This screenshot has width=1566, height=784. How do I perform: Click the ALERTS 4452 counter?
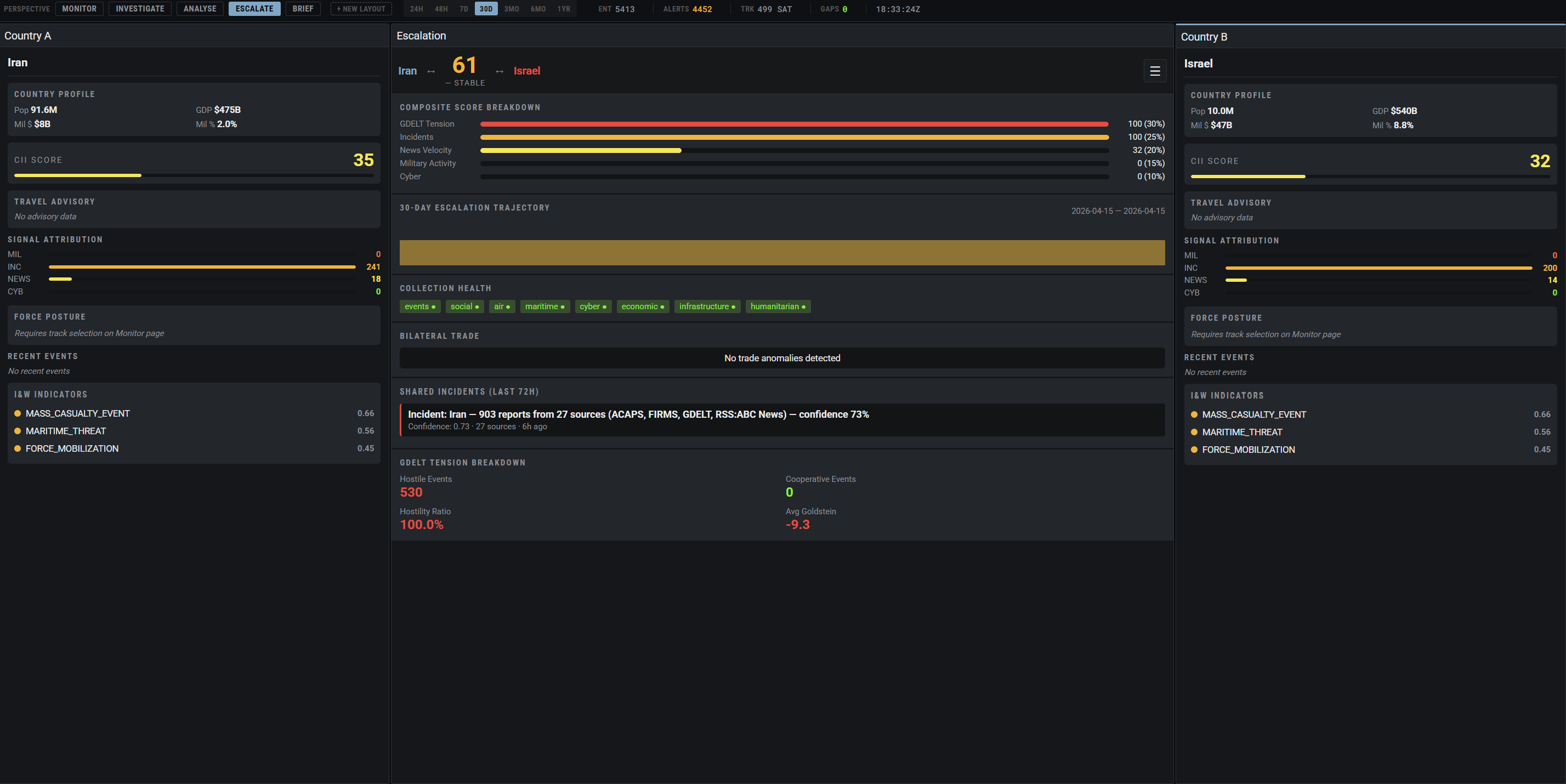point(687,9)
